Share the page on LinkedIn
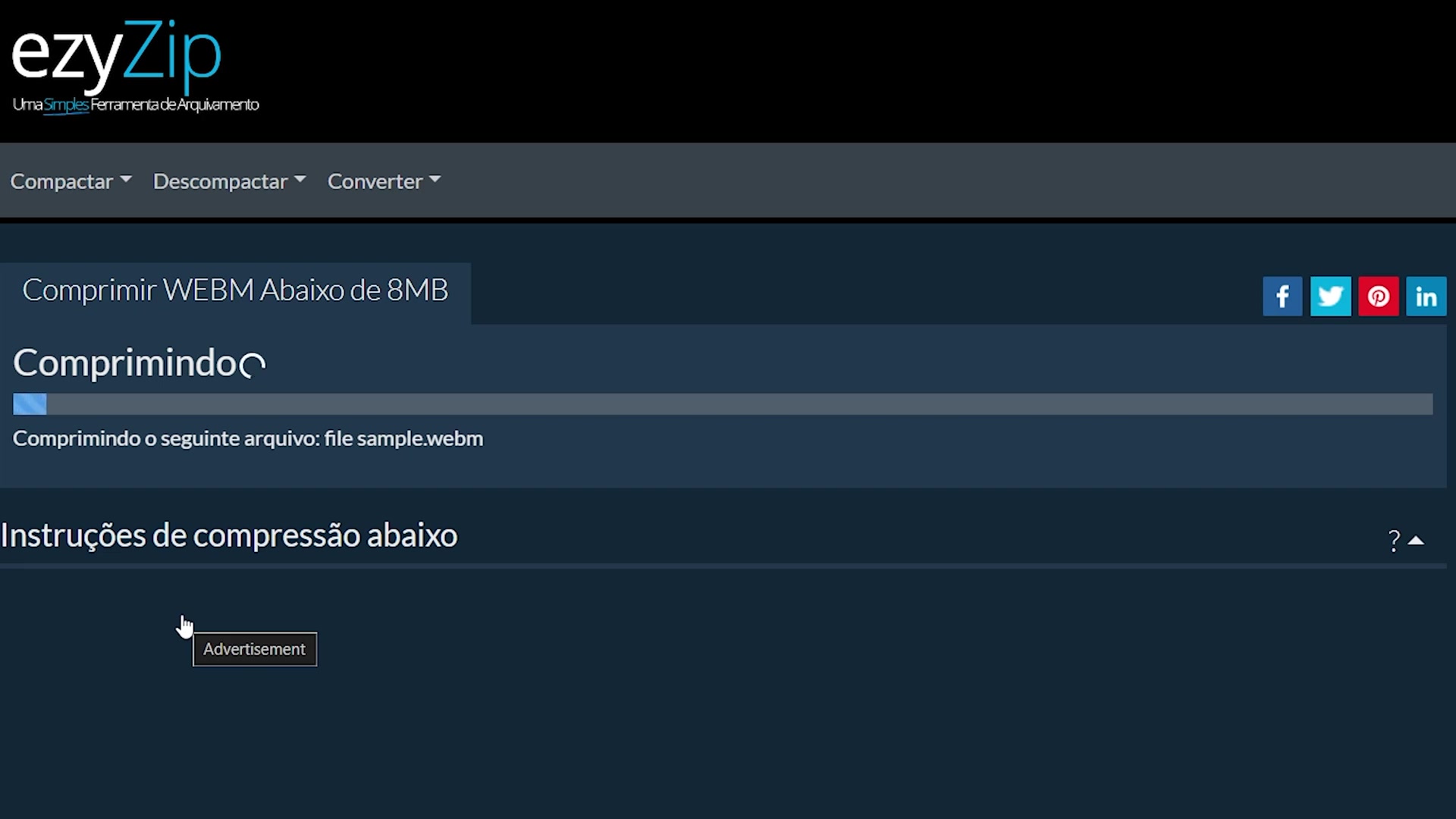Image resolution: width=1456 pixels, height=819 pixels. coord(1426,296)
